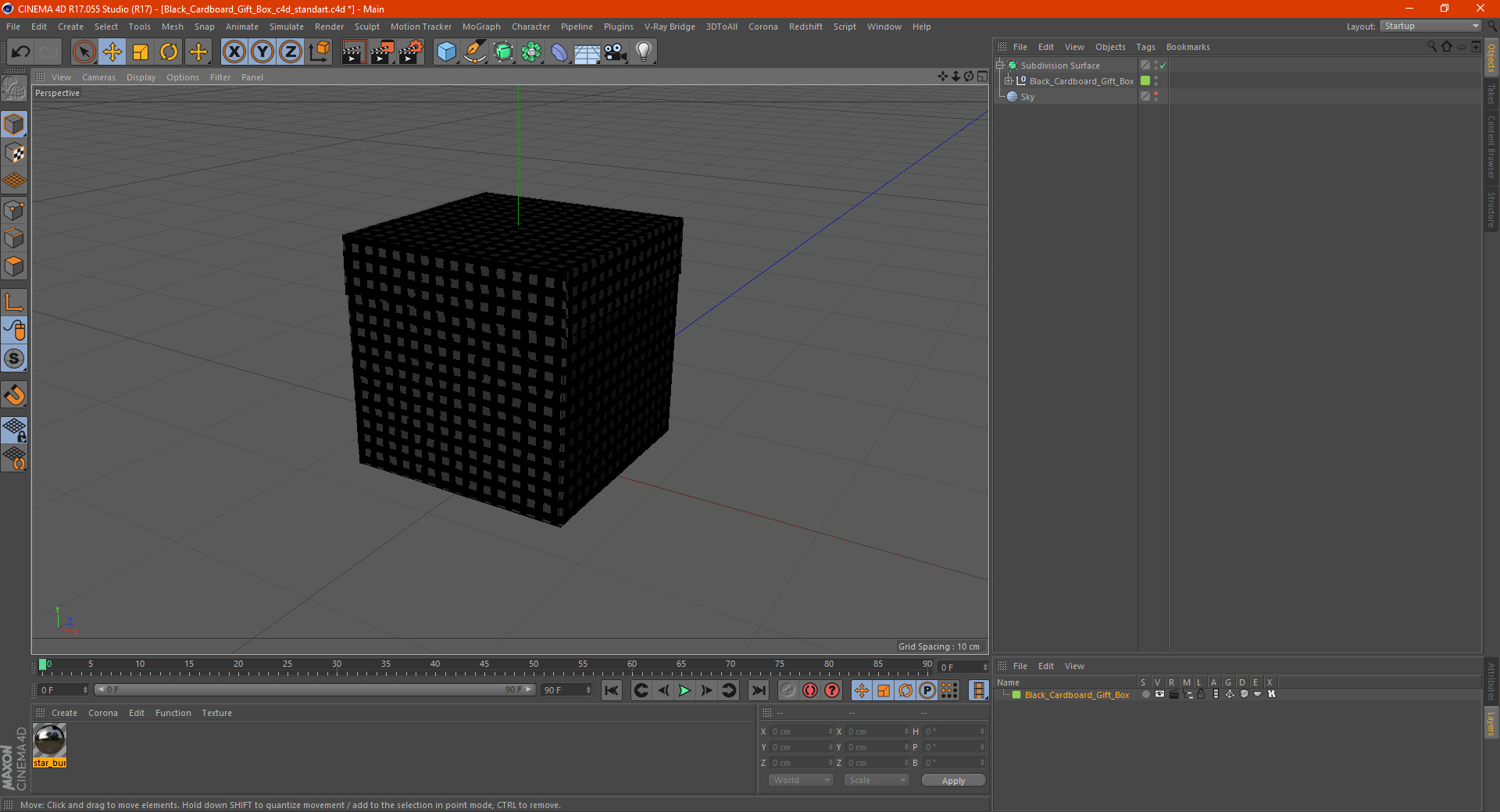Add a Light object

644,52
